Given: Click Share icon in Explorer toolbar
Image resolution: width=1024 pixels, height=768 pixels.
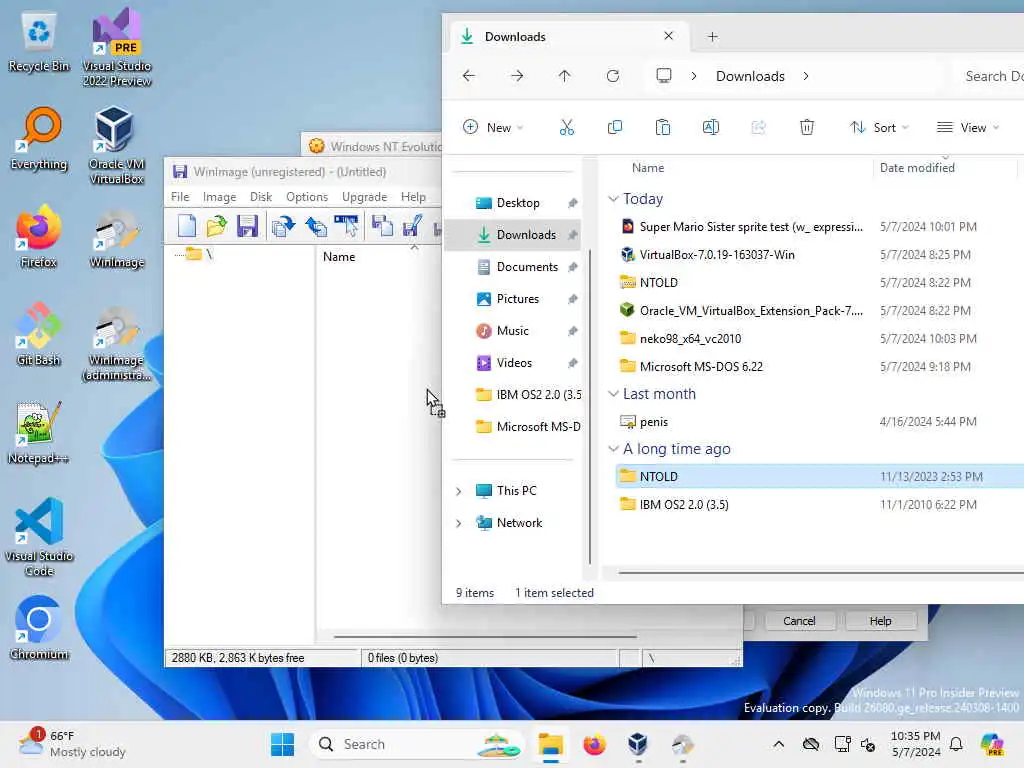Looking at the screenshot, I should [758, 127].
